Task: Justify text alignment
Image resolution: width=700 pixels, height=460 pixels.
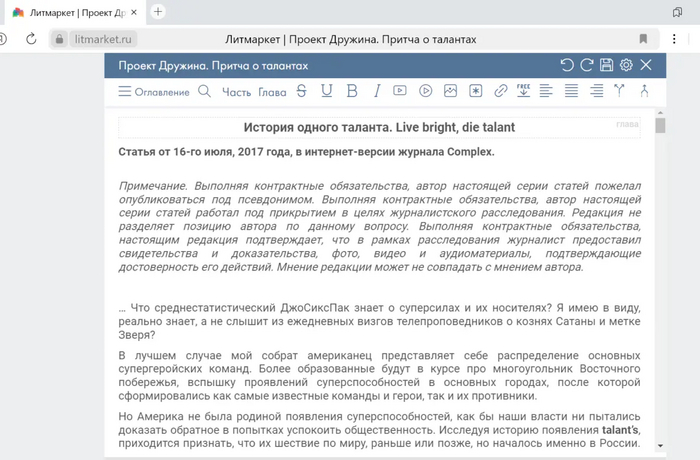Action: click(x=571, y=91)
